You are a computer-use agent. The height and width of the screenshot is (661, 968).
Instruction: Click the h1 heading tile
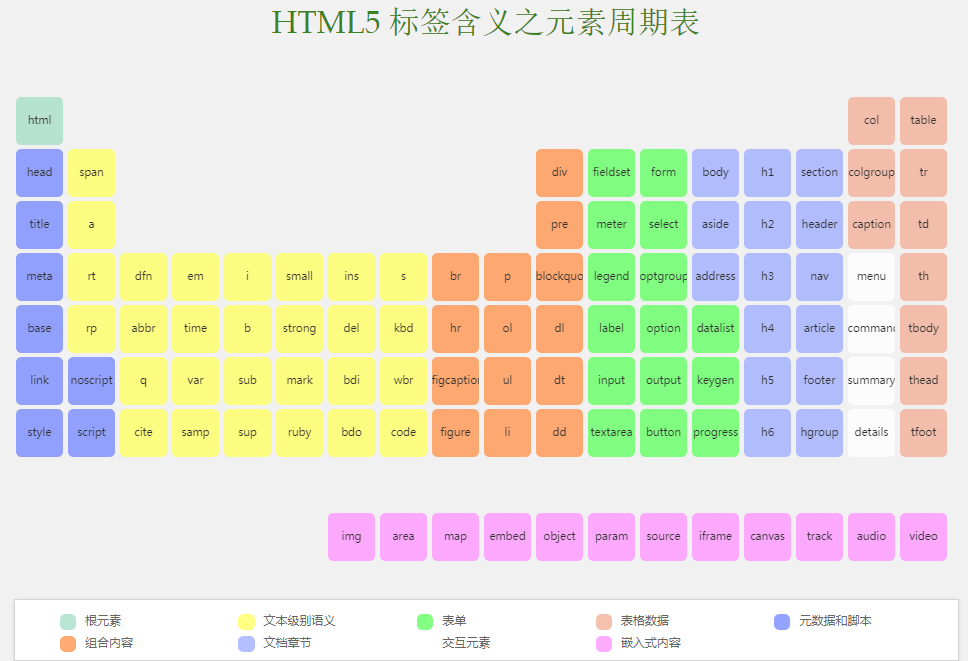[x=767, y=172]
